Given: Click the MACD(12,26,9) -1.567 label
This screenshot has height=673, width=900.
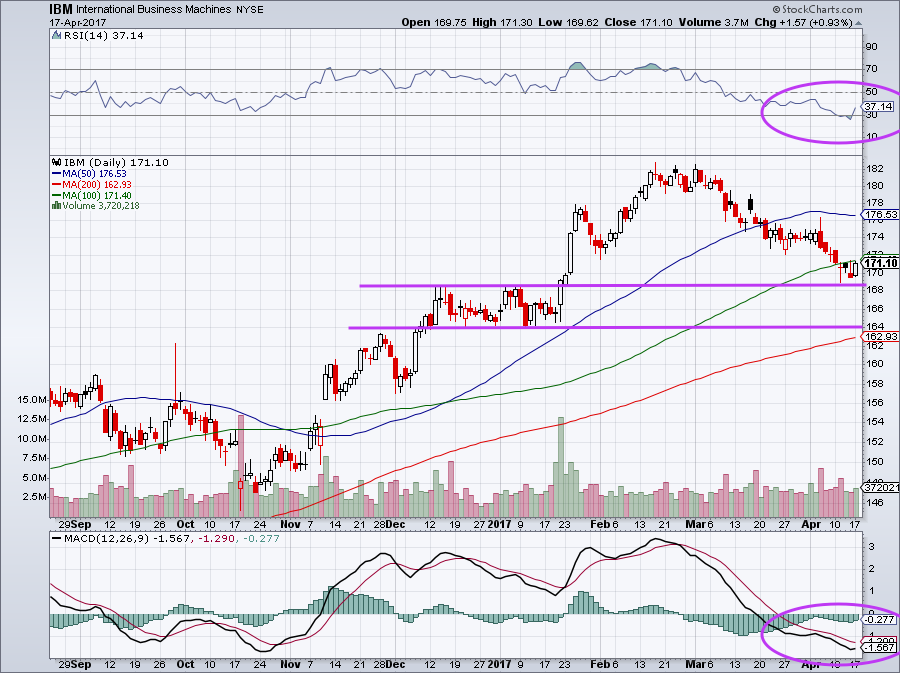Looking at the screenshot, I should coord(126,539).
